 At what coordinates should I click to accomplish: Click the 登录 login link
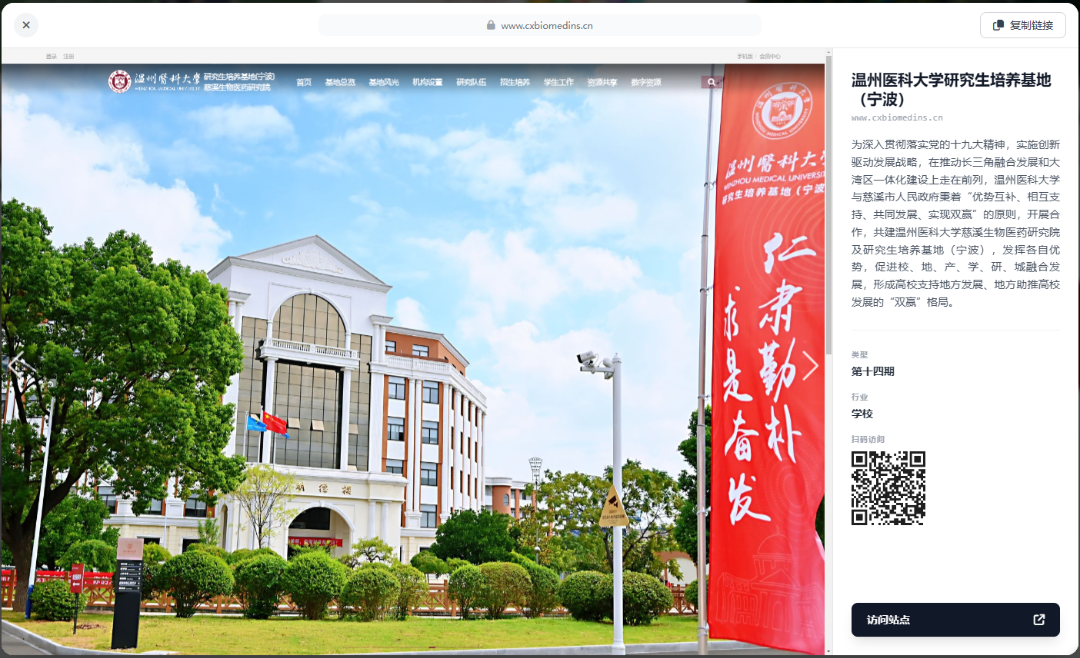51,57
